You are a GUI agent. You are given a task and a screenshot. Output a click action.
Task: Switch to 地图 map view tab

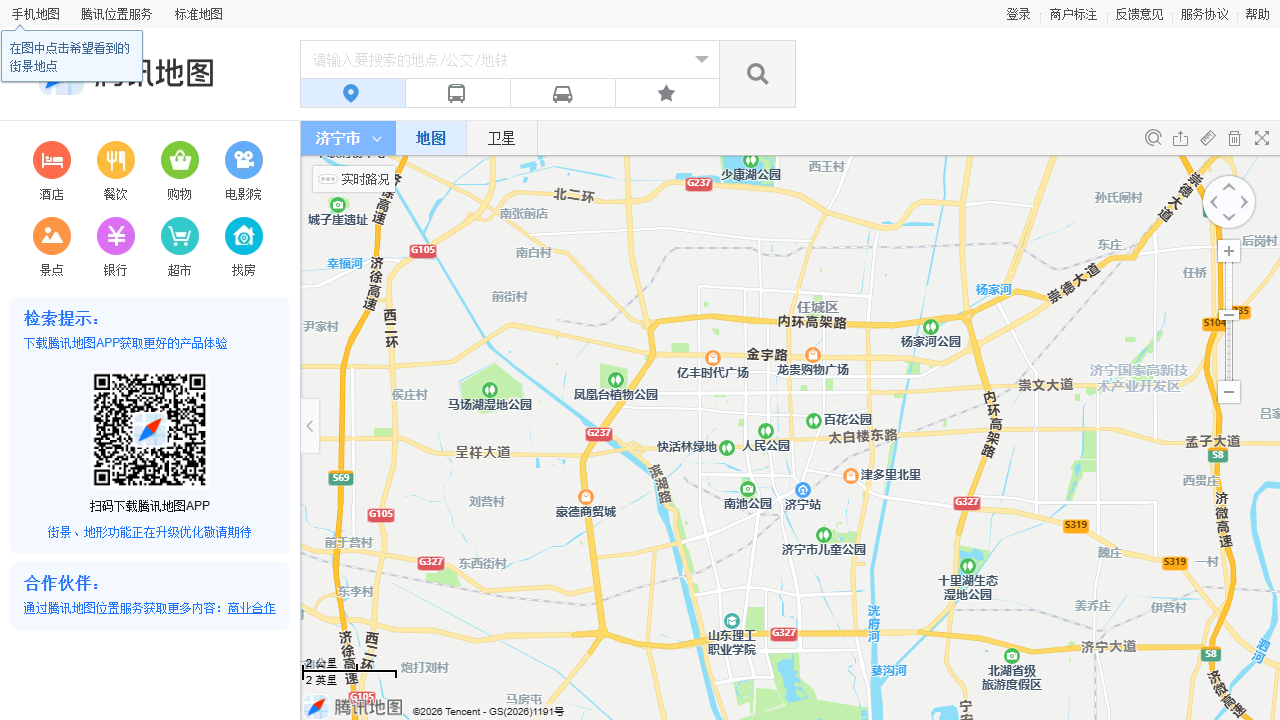(x=431, y=138)
